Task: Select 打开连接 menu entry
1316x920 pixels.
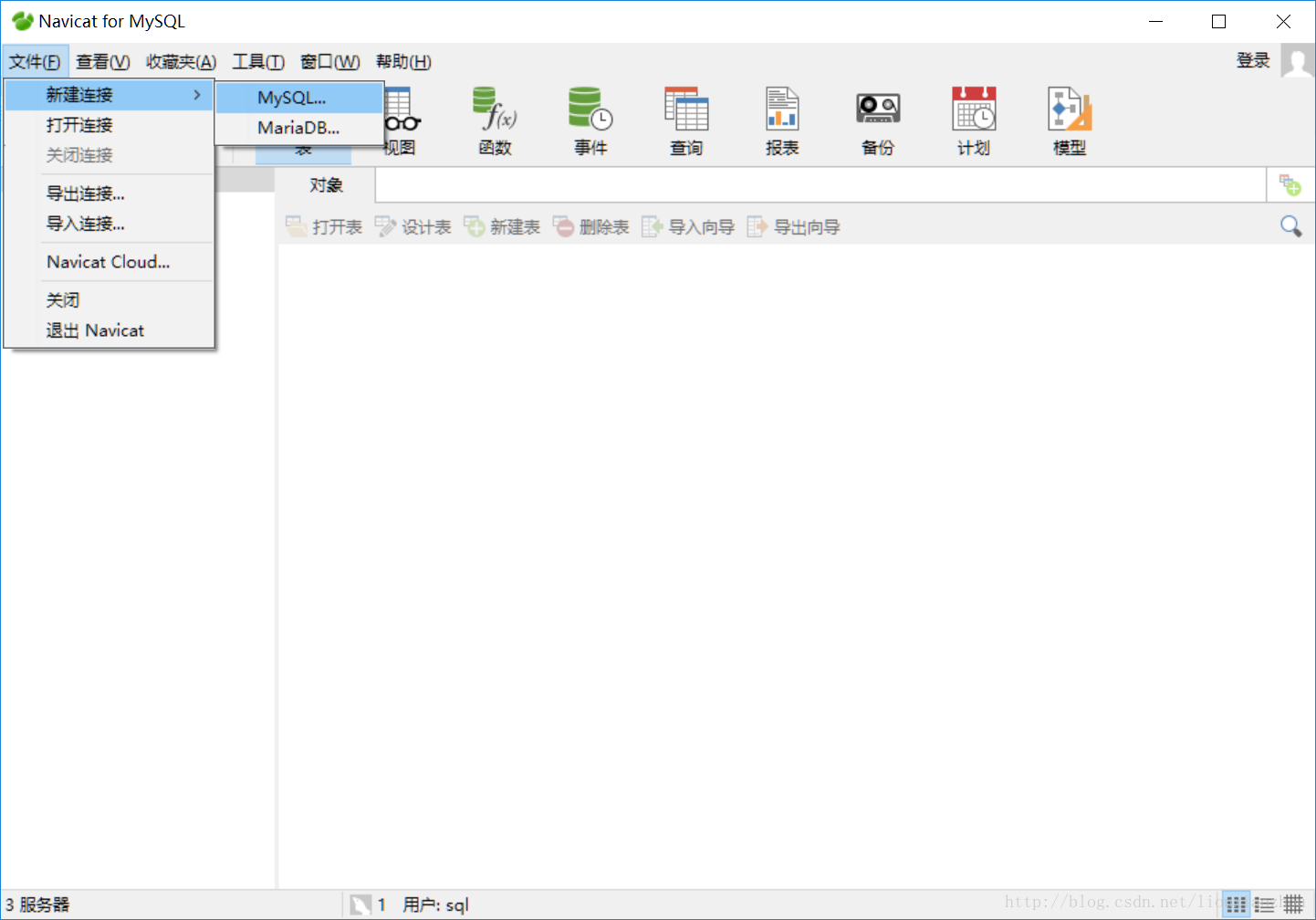Action: click(110, 125)
